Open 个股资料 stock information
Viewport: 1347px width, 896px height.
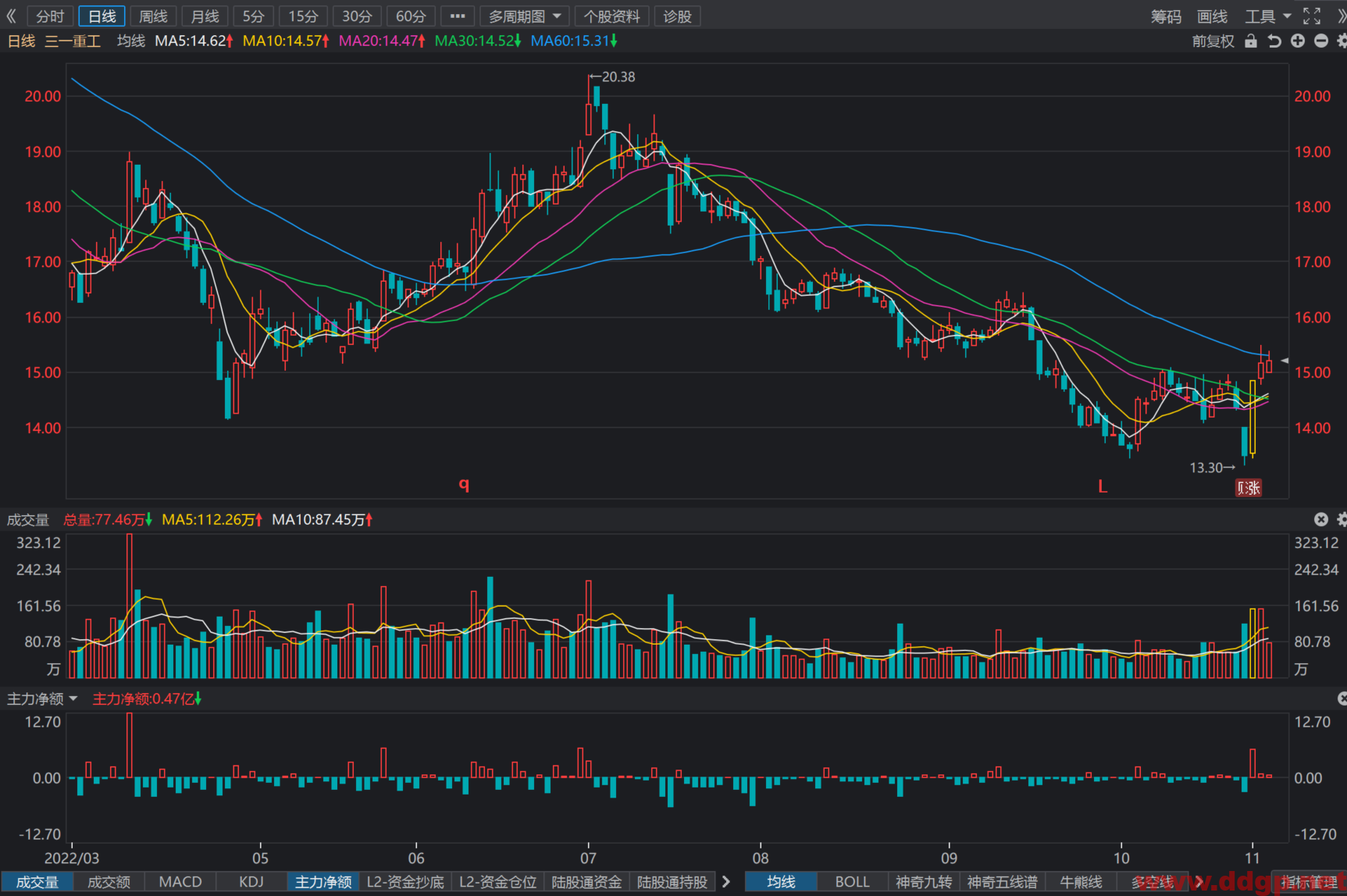tap(612, 16)
